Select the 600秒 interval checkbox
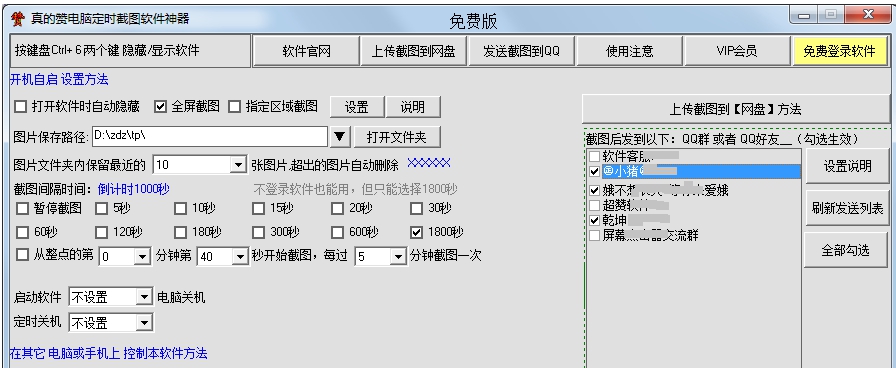Screen dimensions: 896x368 [x=337, y=232]
